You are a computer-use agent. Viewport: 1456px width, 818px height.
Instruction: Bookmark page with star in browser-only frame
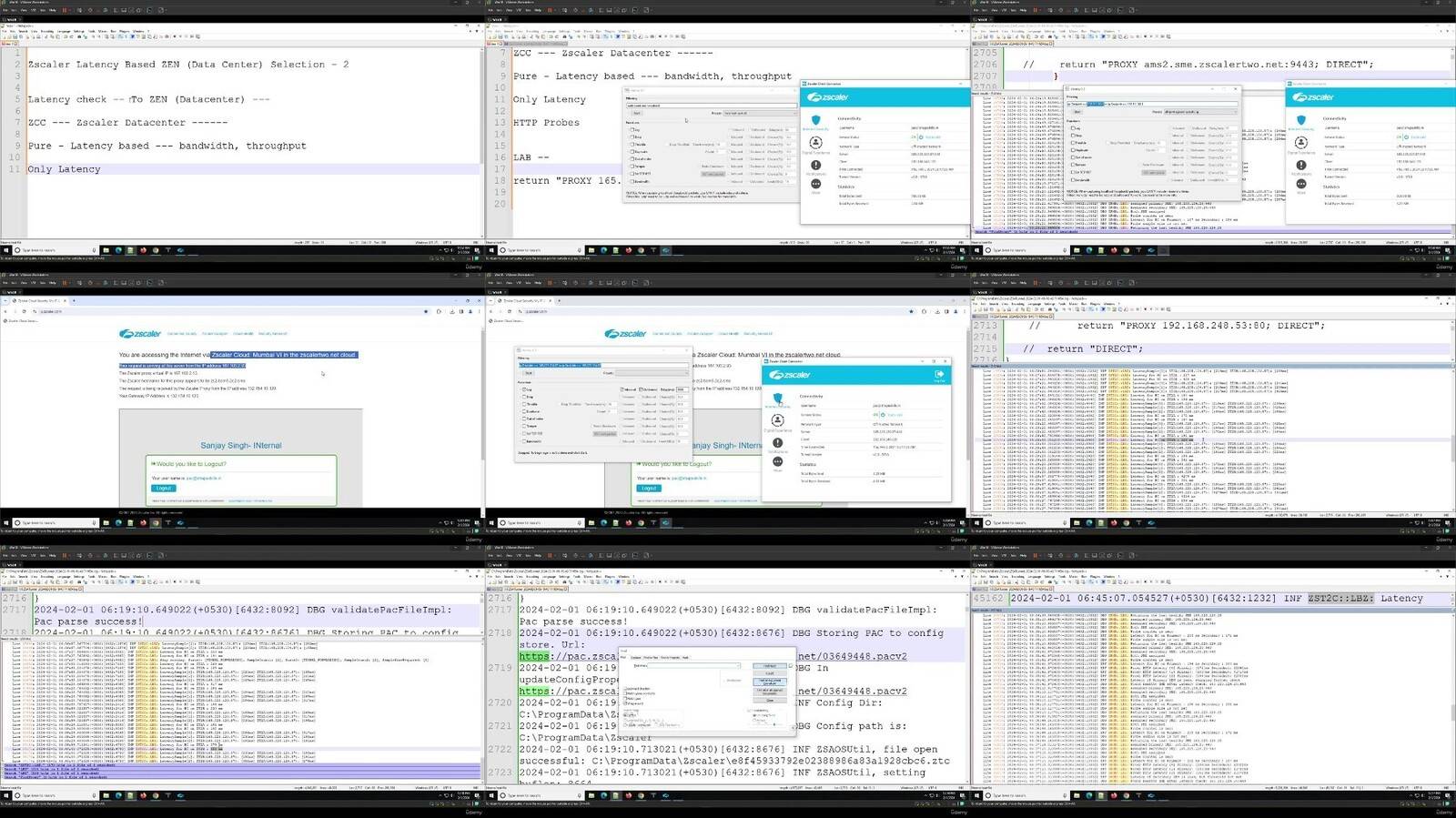tap(426, 311)
